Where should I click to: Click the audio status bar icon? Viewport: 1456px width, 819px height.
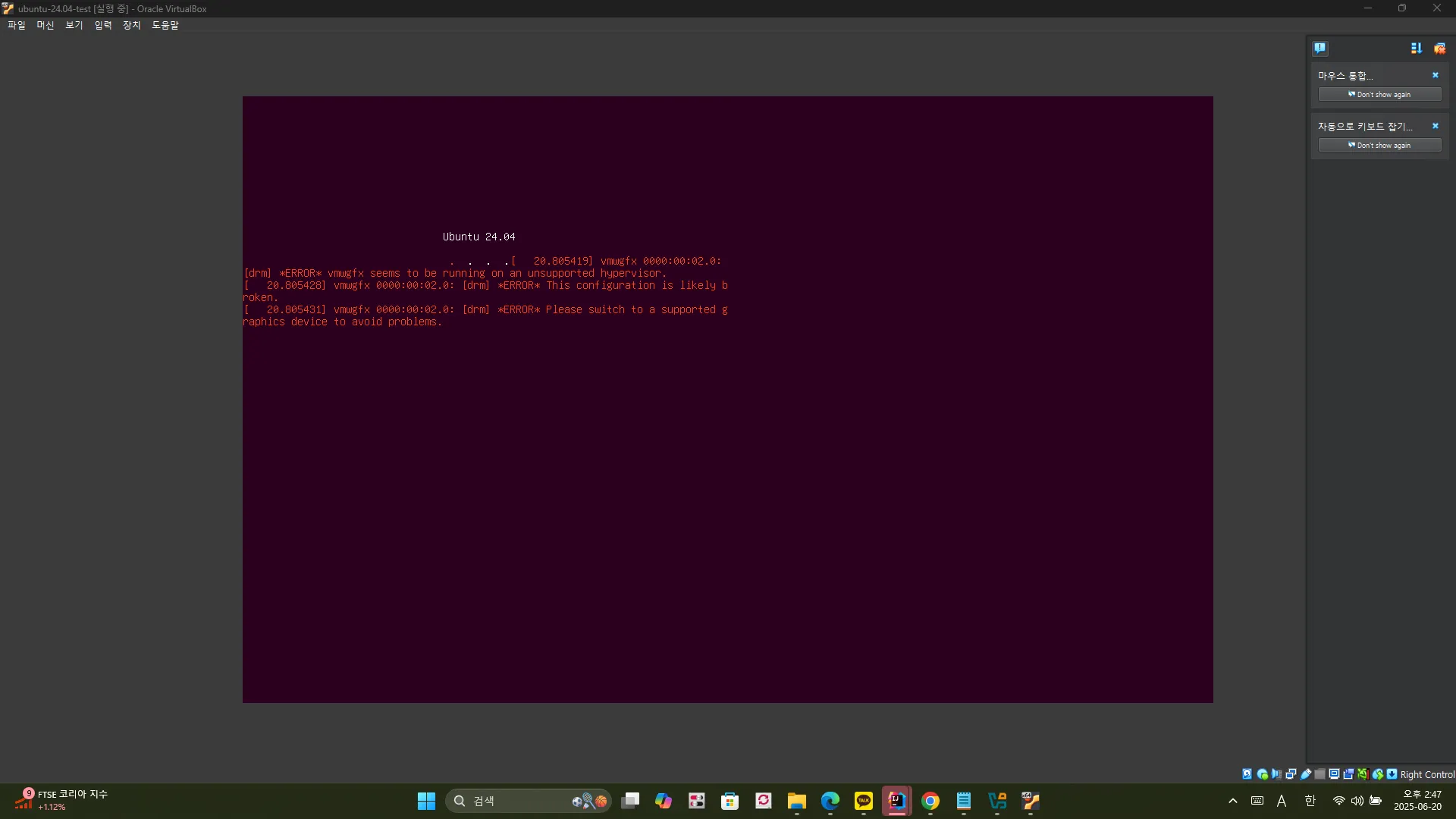click(x=1276, y=774)
